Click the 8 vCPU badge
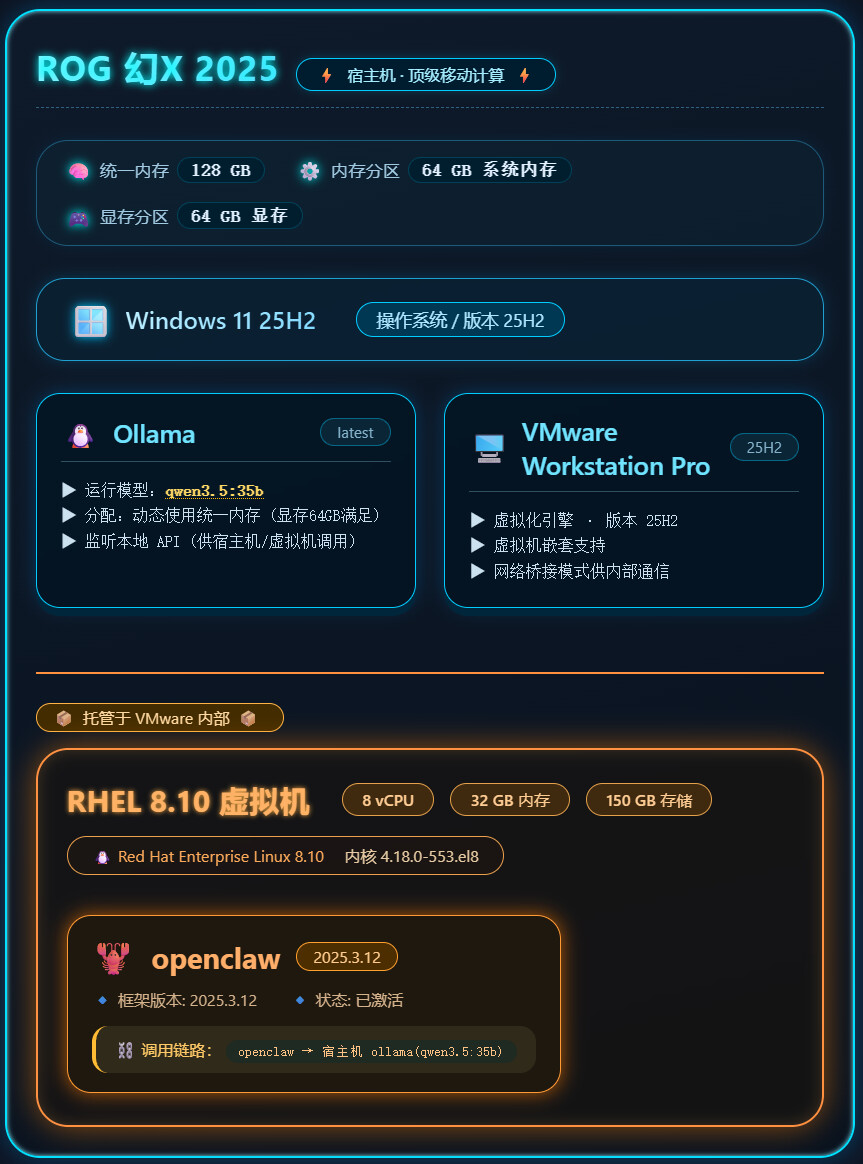The height and width of the screenshot is (1164, 863). click(x=388, y=800)
